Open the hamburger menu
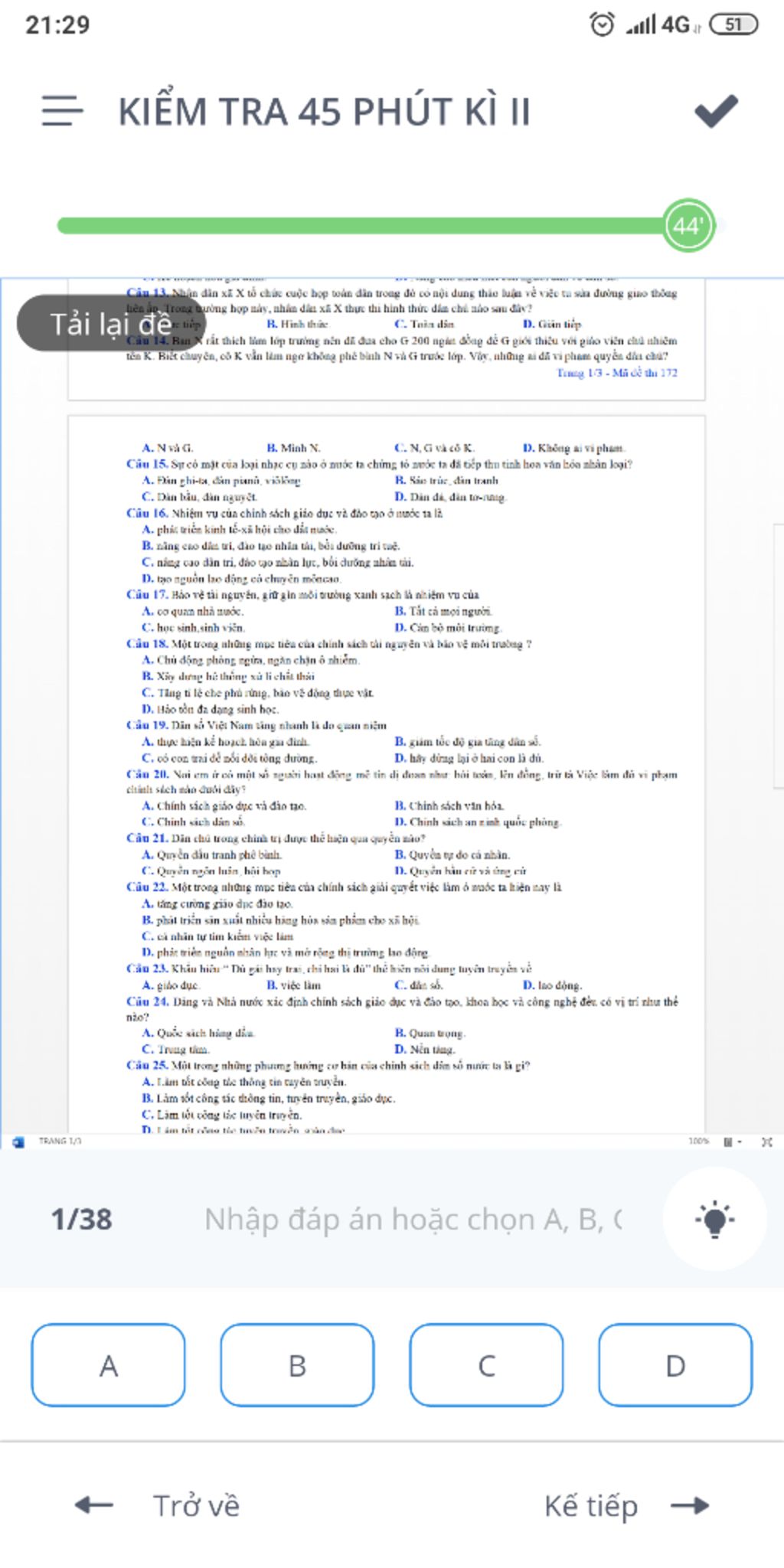This screenshot has height=1568, width=784. [x=62, y=111]
